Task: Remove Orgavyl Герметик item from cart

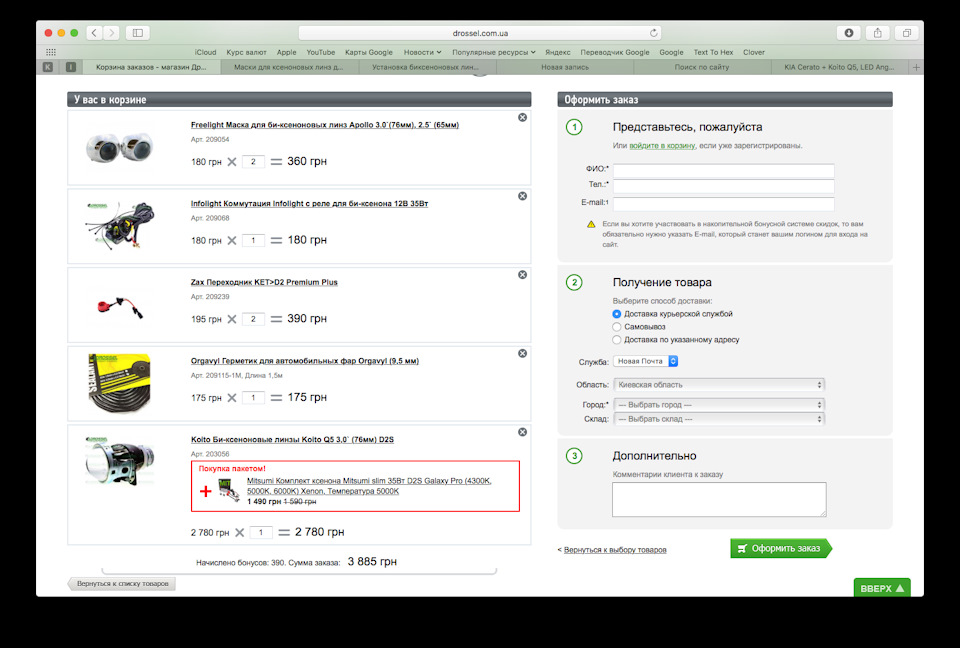Action: (522, 353)
